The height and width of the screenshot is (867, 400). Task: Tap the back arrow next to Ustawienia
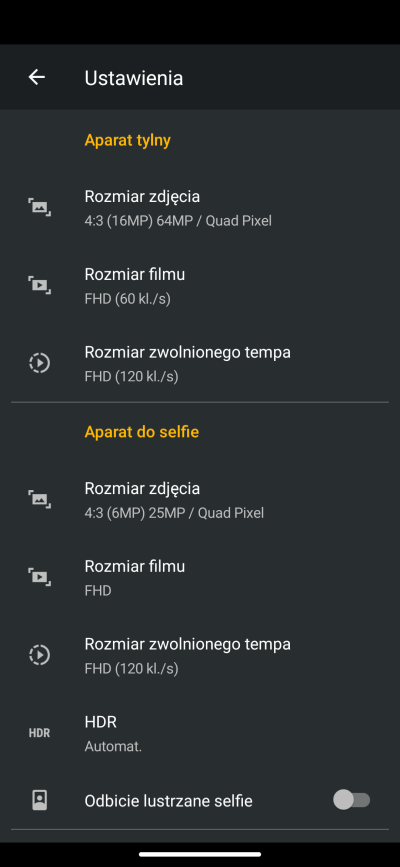(37, 77)
